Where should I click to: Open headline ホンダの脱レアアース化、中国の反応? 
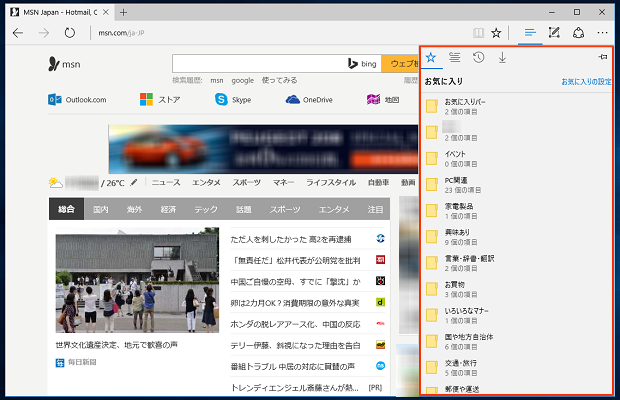click(x=295, y=324)
